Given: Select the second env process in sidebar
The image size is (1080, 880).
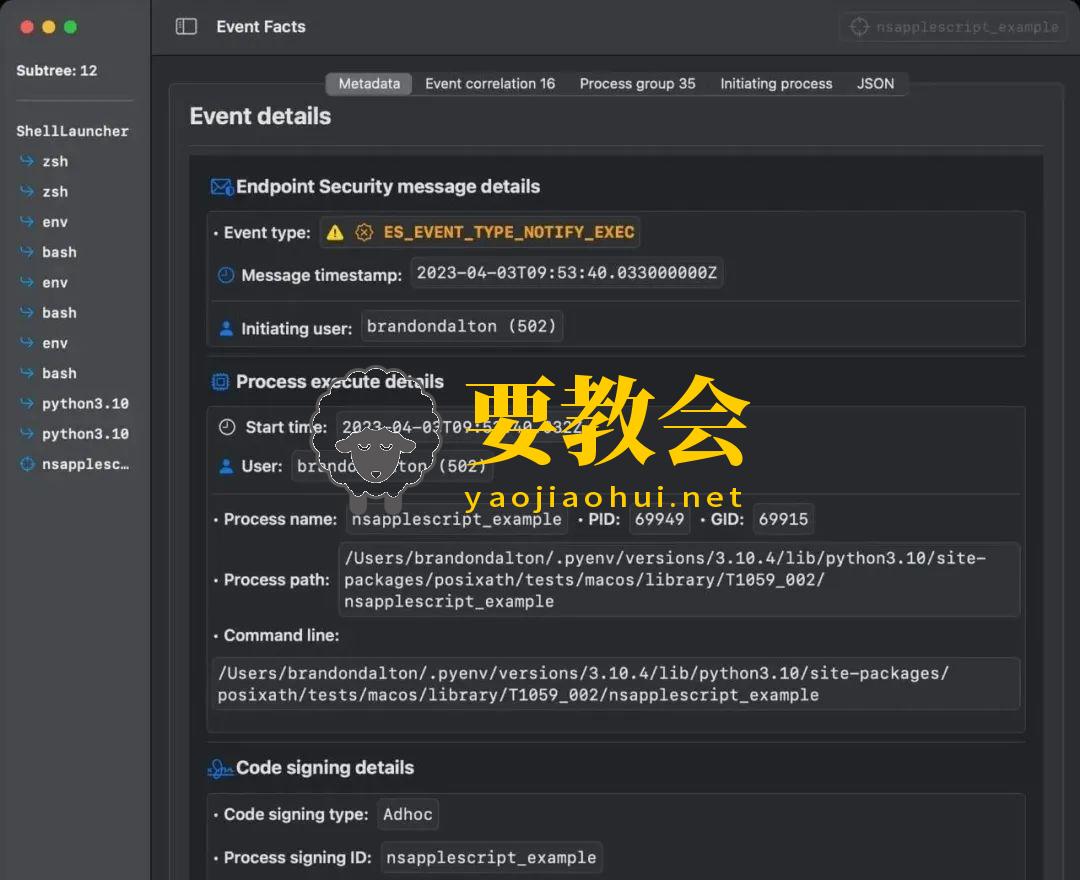Looking at the screenshot, I should point(55,282).
